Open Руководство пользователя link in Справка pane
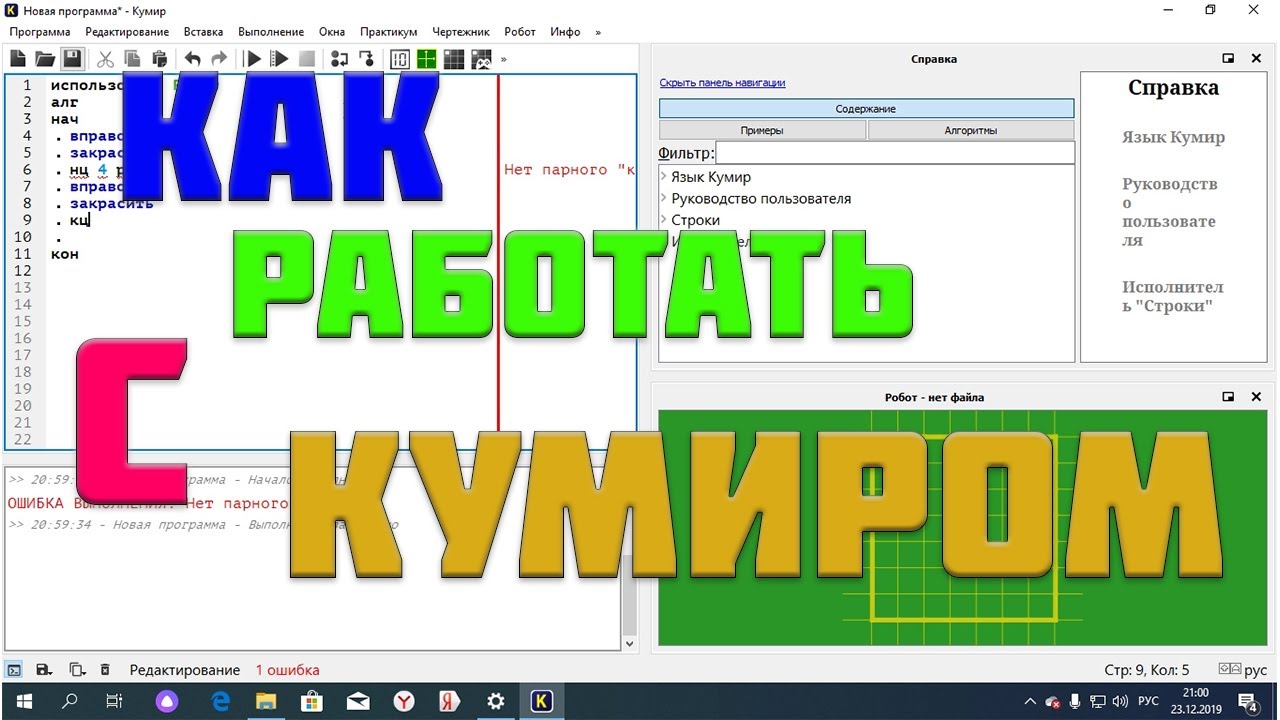The image size is (1280, 720). click(1170, 212)
